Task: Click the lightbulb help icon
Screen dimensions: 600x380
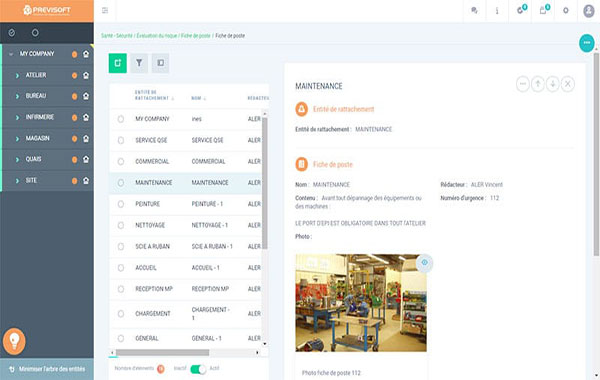Action: click(x=14, y=340)
